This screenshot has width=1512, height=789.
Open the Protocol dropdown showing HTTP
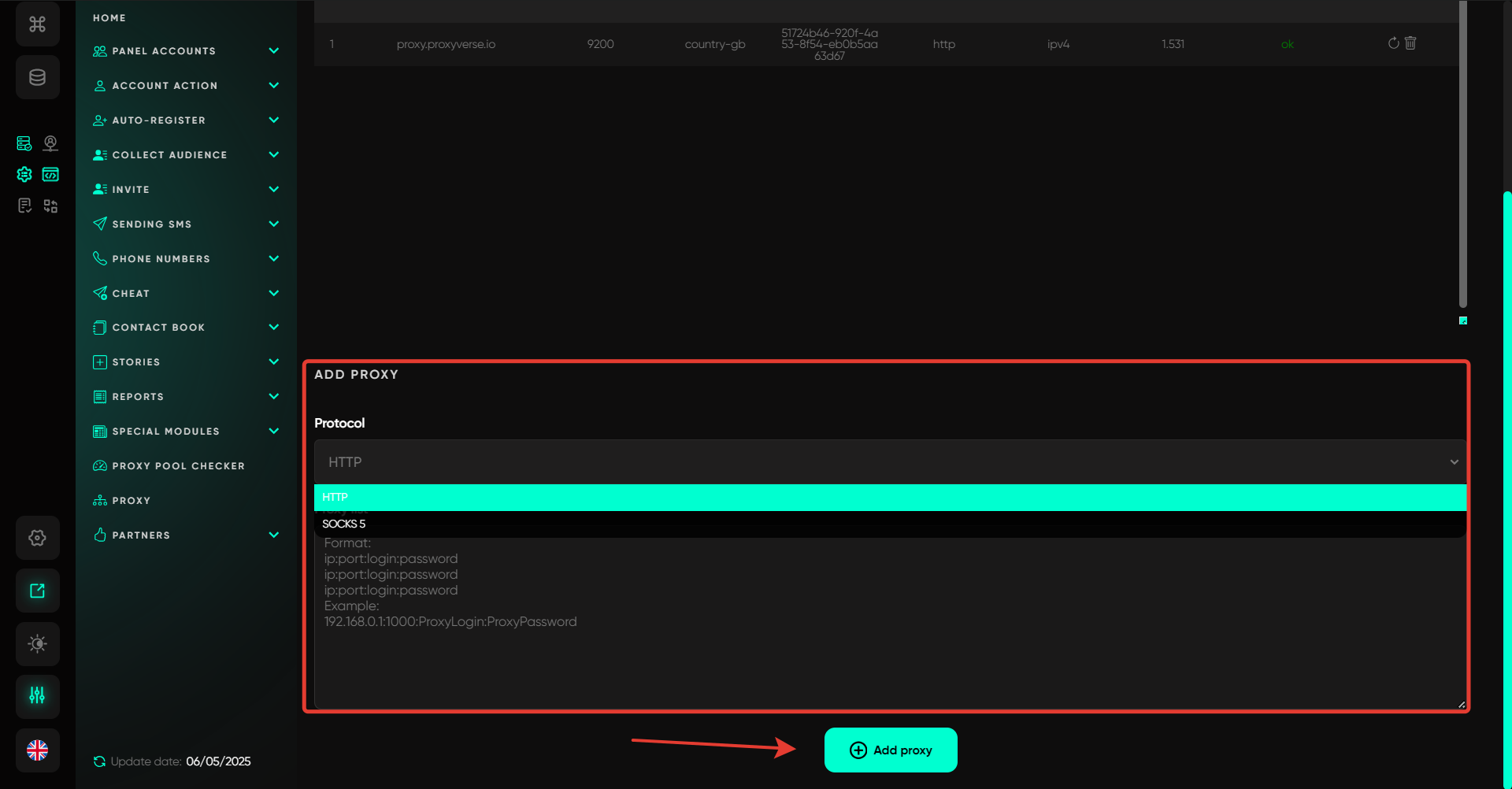pyautogui.click(x=889, y=462)
